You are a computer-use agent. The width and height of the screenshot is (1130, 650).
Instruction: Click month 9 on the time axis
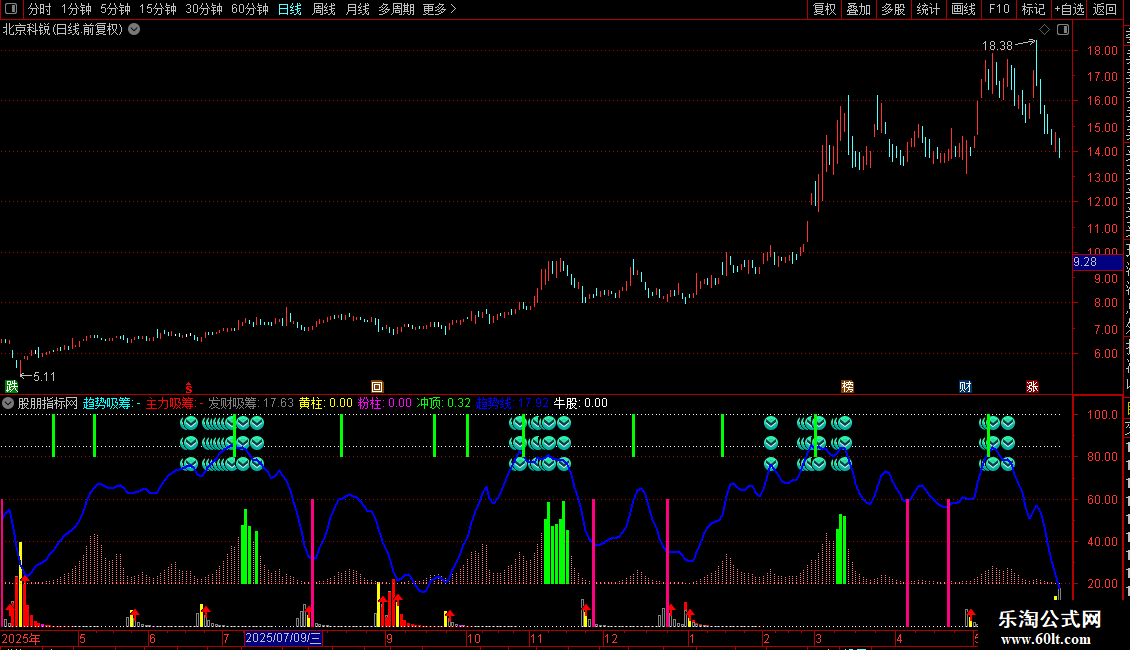click(x=389, y=638)
